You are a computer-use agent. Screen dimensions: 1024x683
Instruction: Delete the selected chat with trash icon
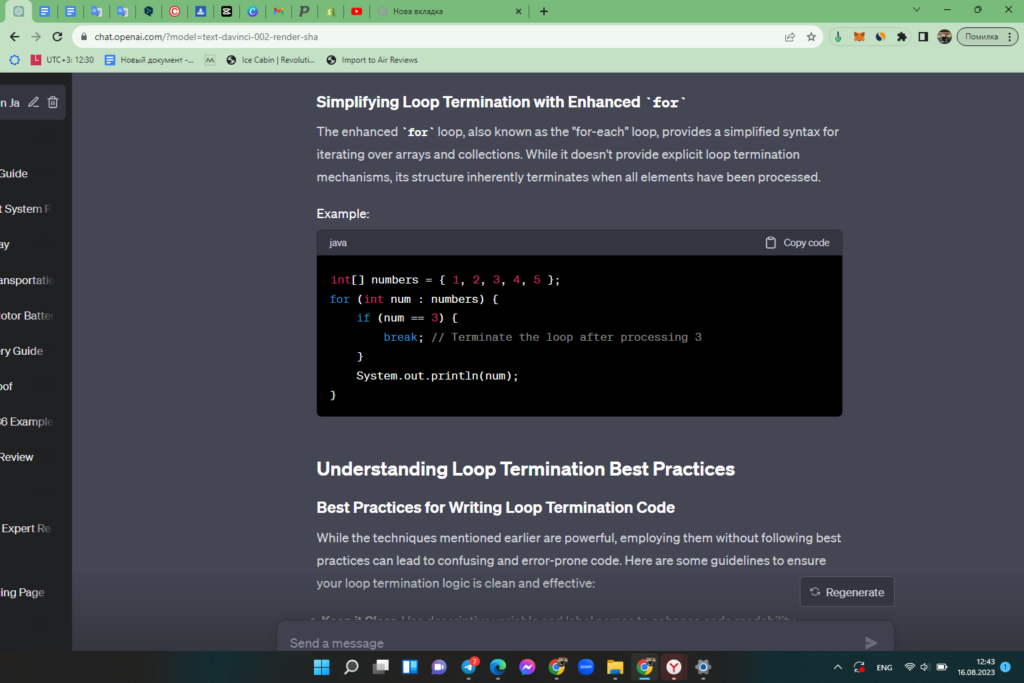coord(53,102)
